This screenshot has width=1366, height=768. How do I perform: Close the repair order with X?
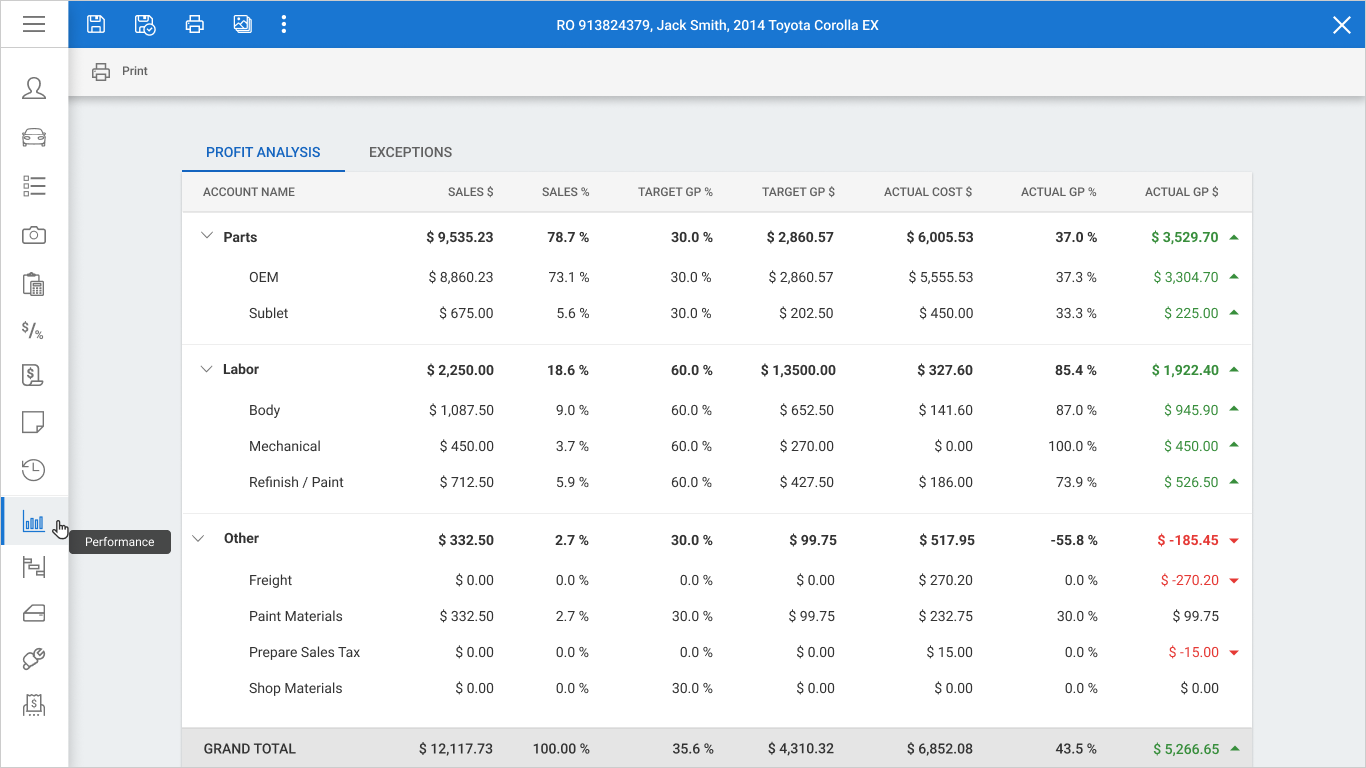tap(1342, 25)
